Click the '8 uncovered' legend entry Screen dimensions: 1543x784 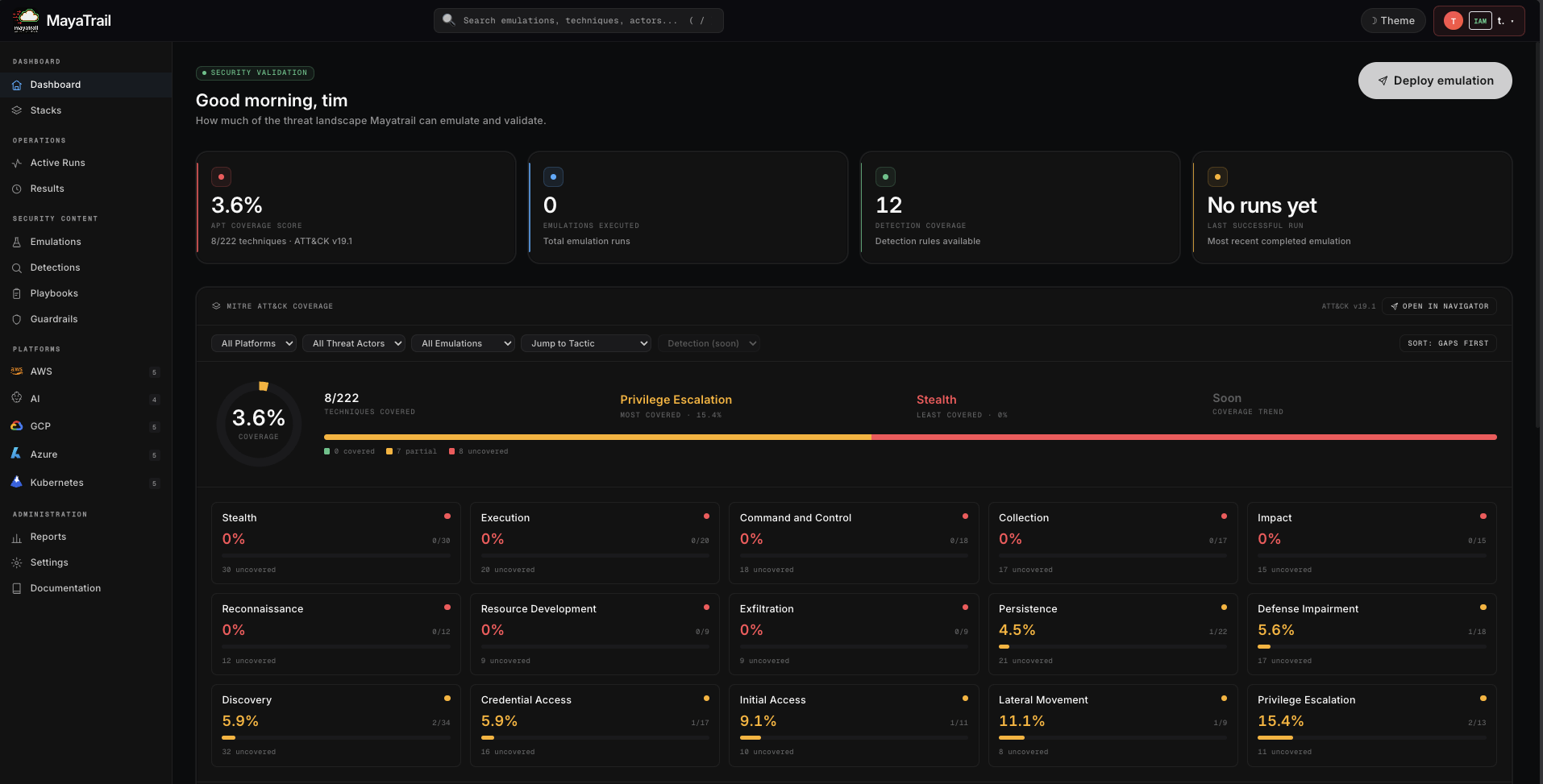[478, 451]
